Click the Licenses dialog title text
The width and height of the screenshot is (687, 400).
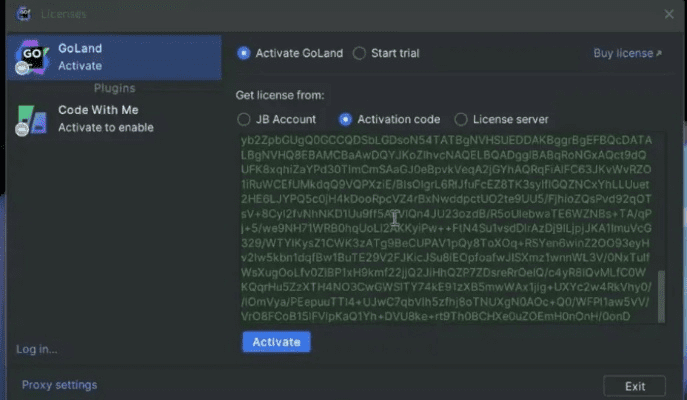coord(64,14)
